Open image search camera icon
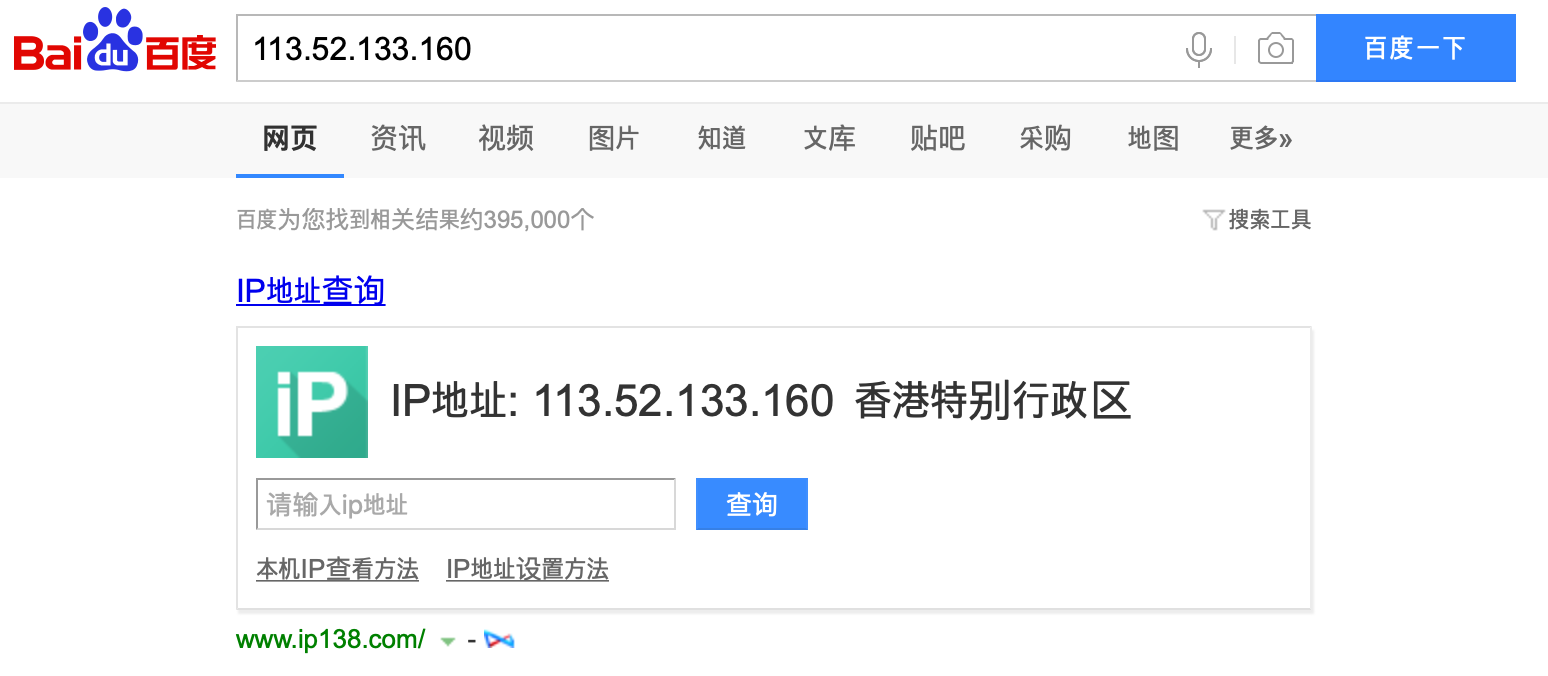Image resolution: width=1548 pixels, height=676 pixels. point(1275,48)
